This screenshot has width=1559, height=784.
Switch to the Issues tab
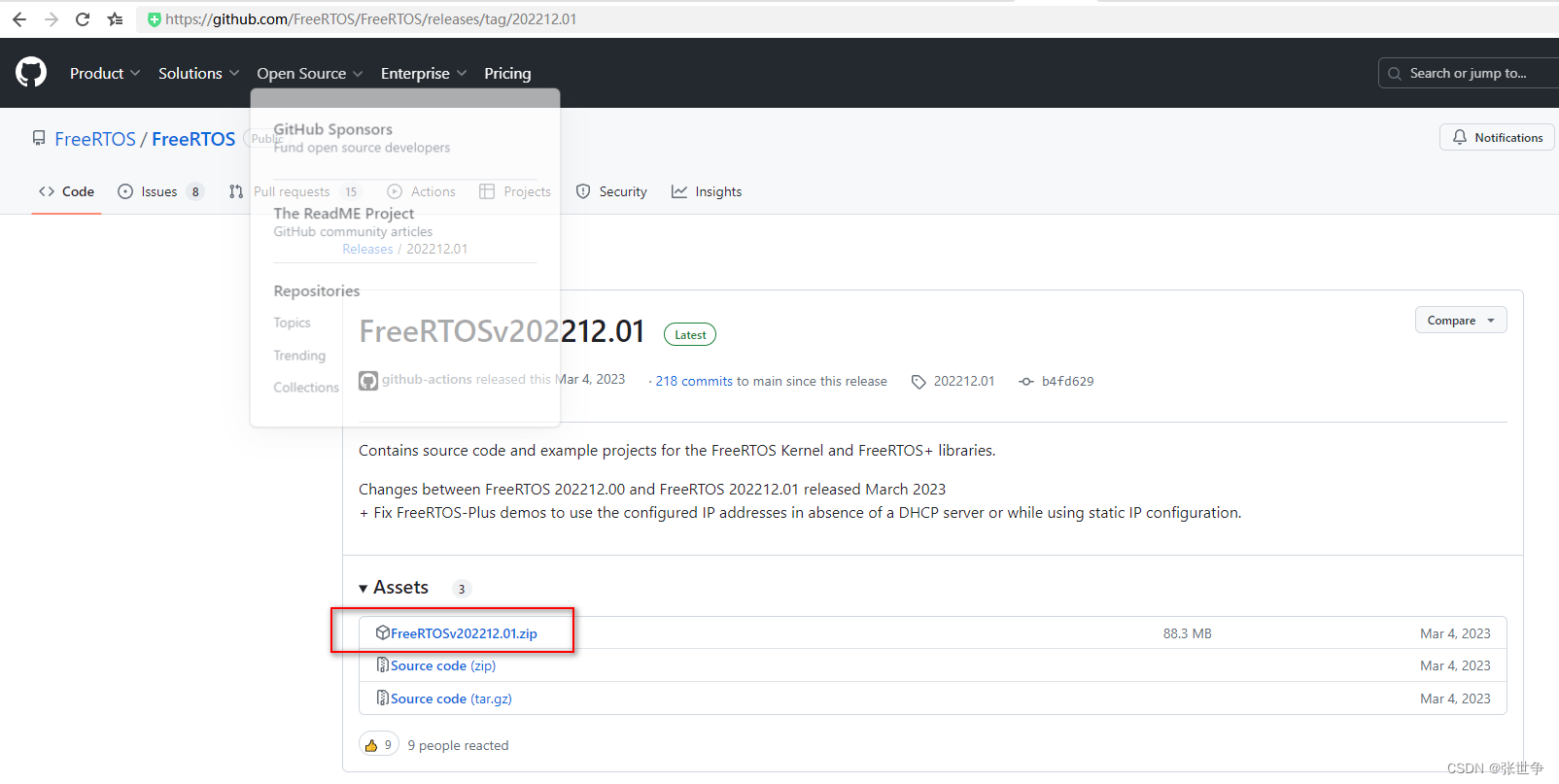[160, 191]
